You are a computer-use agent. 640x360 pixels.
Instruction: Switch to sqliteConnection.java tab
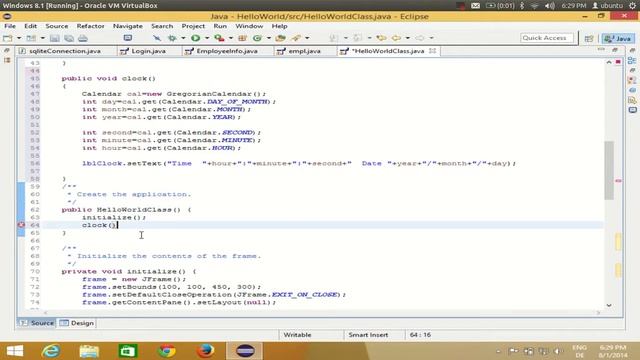[65, 51]
